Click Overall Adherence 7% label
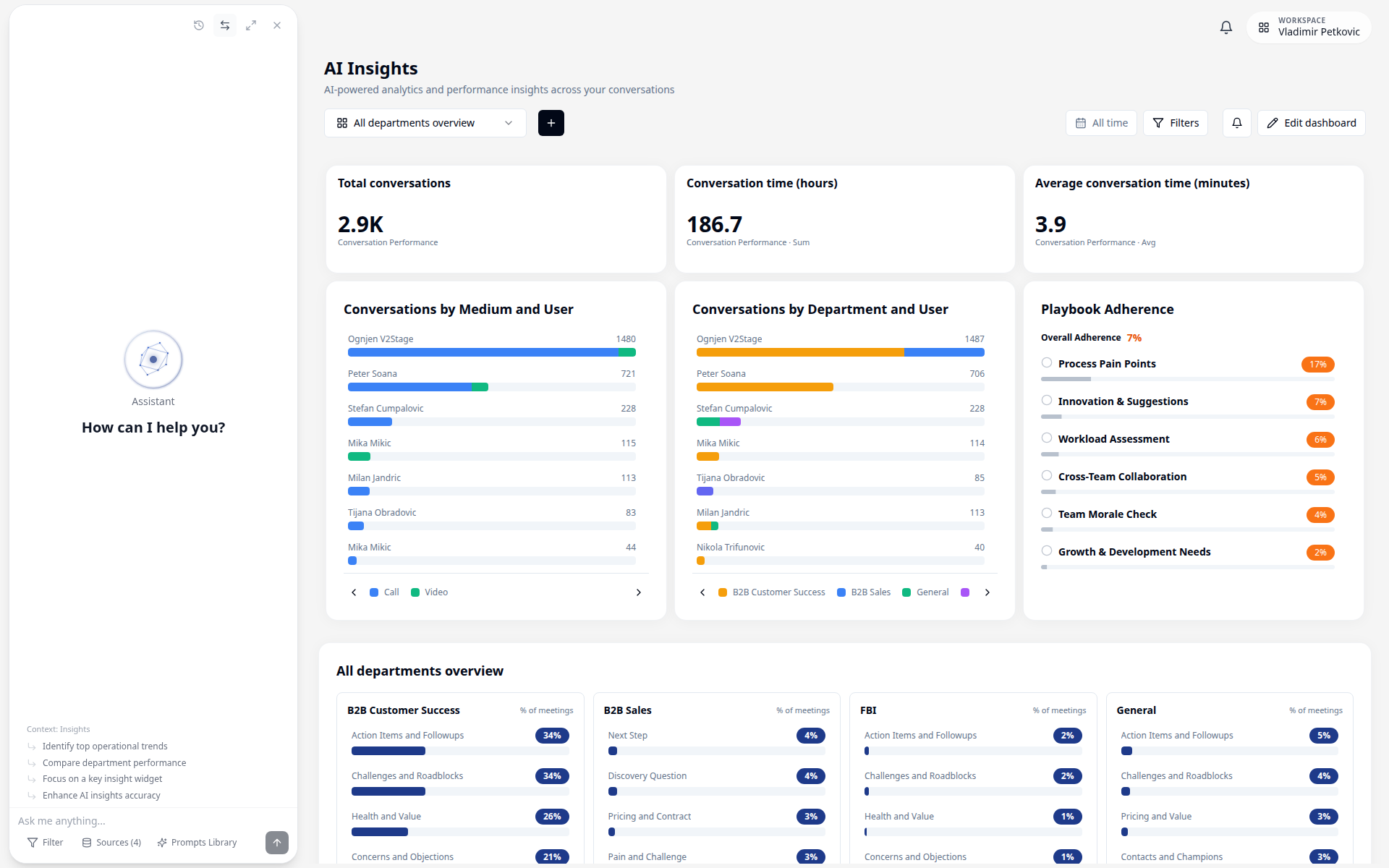Image resolution: width=1389 pixels, height=868 pixels. click(x=1091, y=338)
